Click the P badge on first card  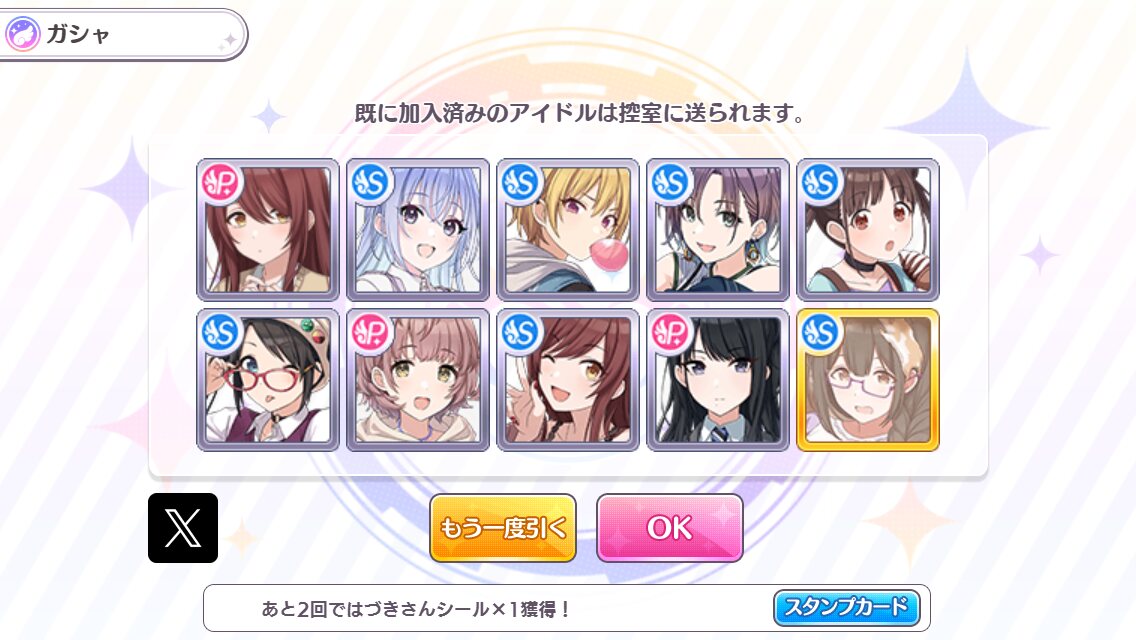(221, 183)
